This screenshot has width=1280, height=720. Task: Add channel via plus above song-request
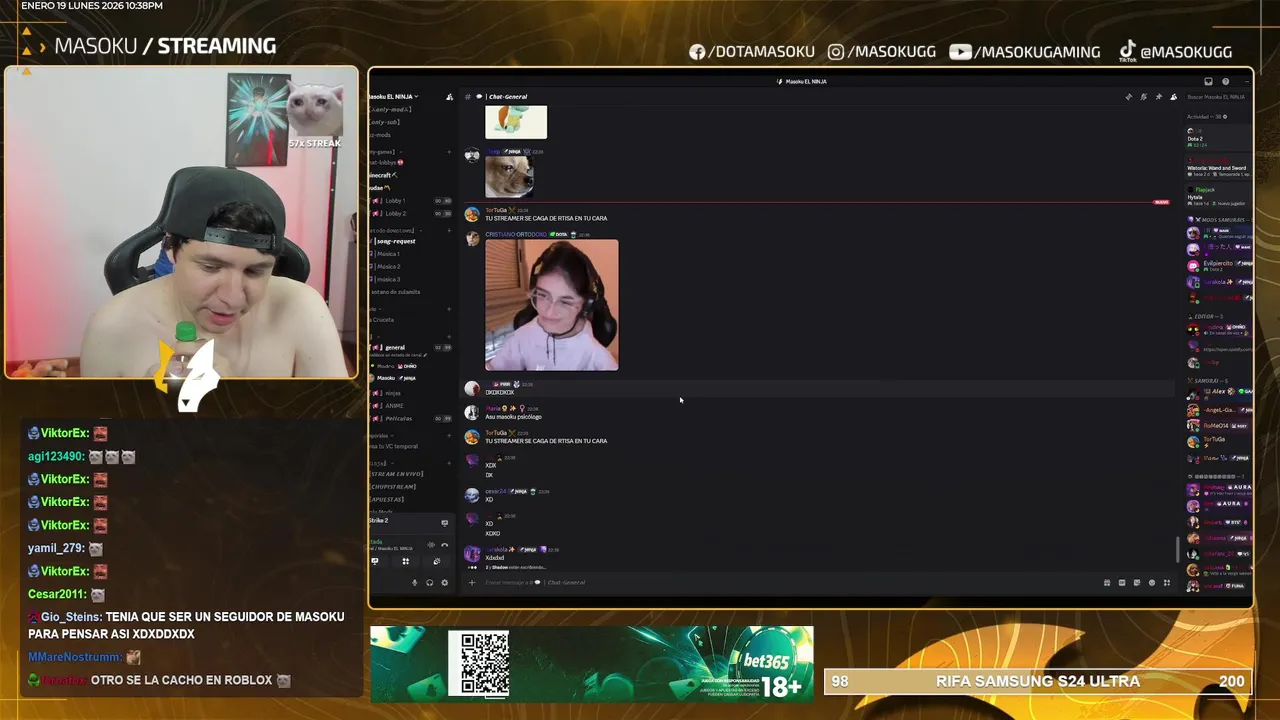(x=449, y=230)
